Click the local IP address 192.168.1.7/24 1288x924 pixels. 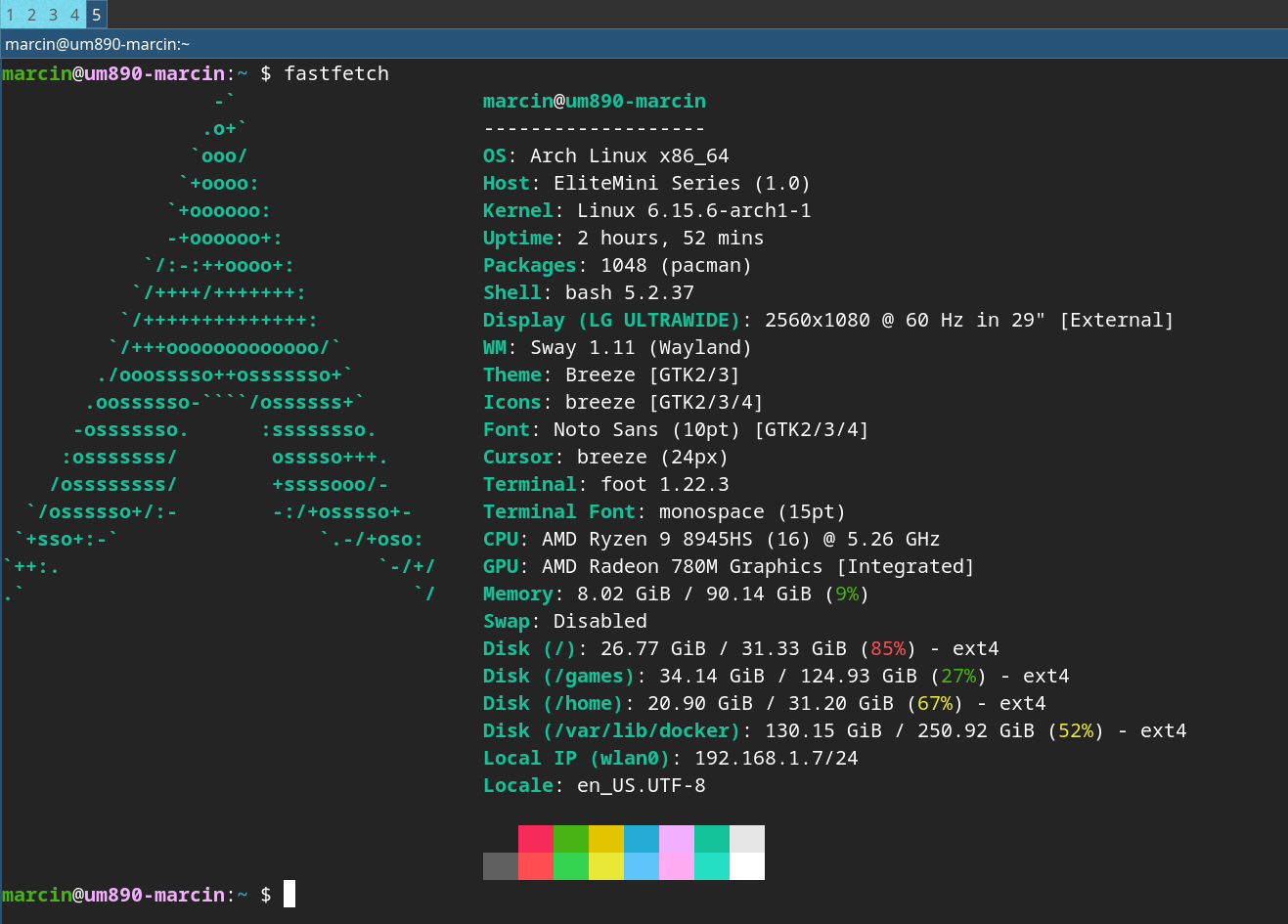(776, 758)
